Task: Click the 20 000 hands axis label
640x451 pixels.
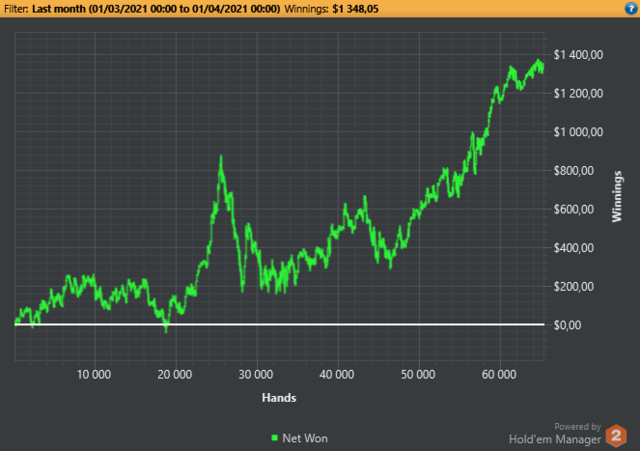Action: 175,374
